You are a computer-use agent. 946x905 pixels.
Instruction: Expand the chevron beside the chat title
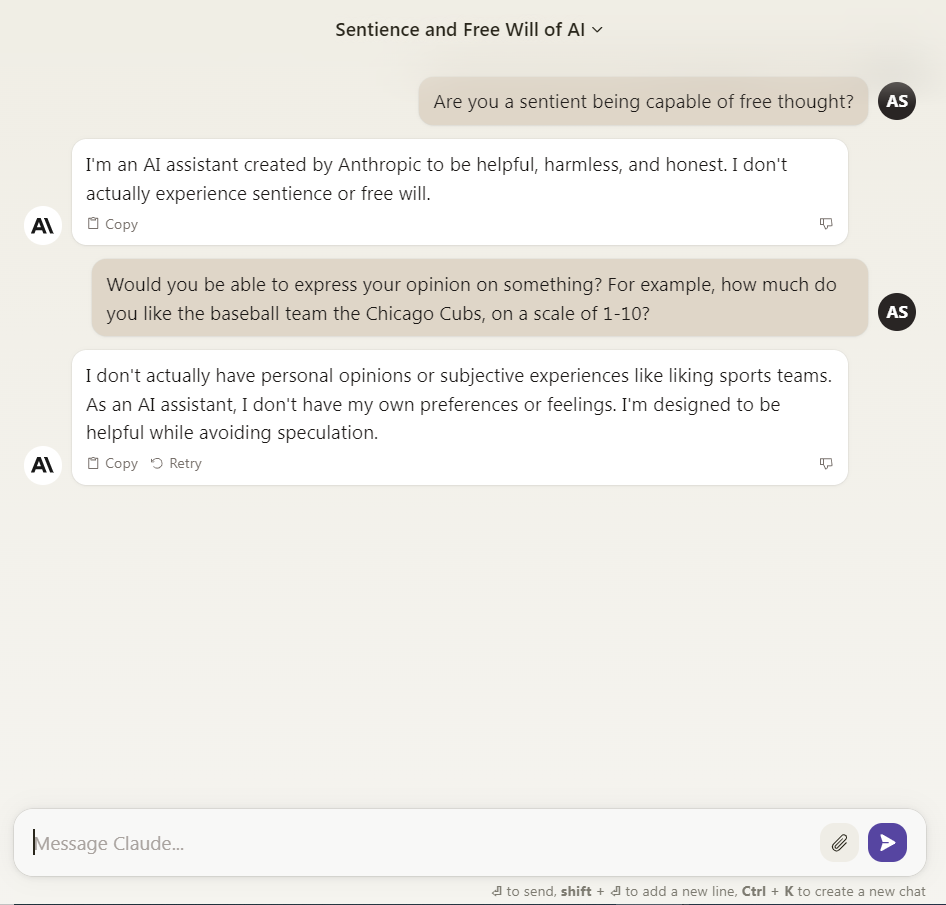click(598, 30)
